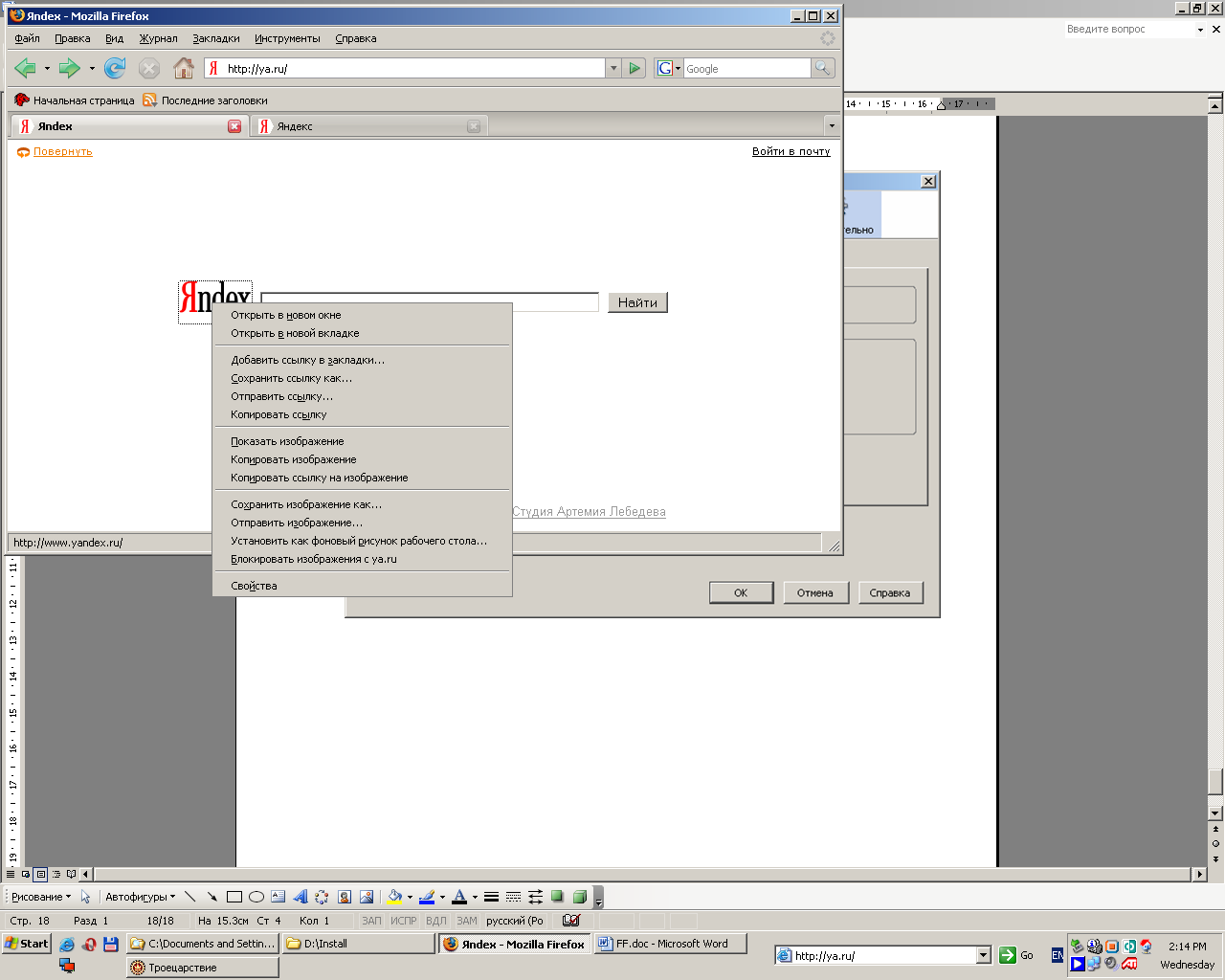Viewport: 1225px width, 980px height.
Task: Toggle ЗАП macro recording indicator
Action: [x=371, y=921]
